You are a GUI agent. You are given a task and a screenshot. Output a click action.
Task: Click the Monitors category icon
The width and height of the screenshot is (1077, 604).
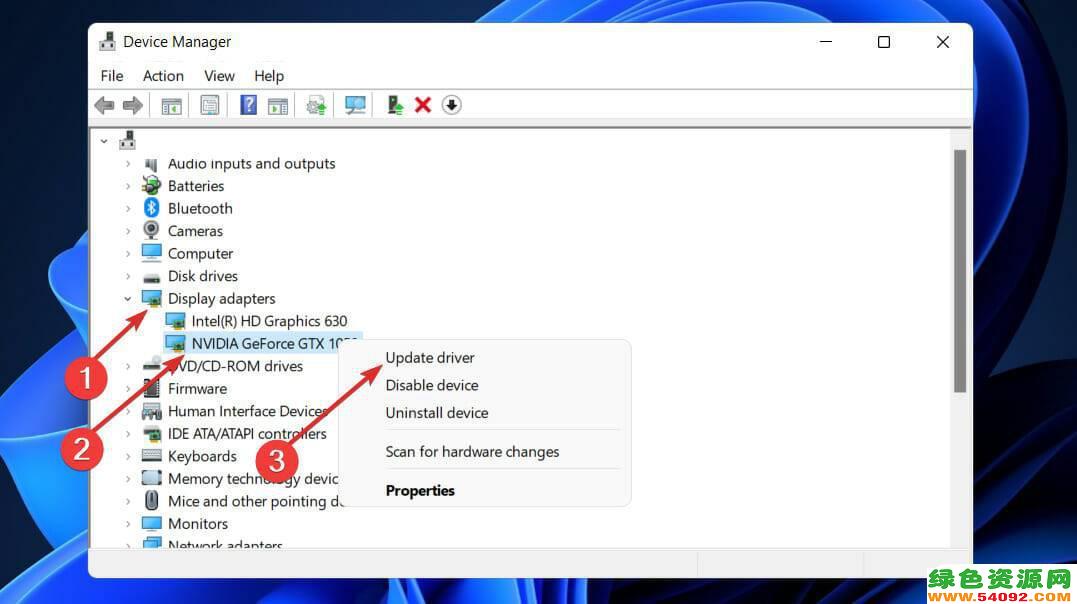(x=151, y=523)
